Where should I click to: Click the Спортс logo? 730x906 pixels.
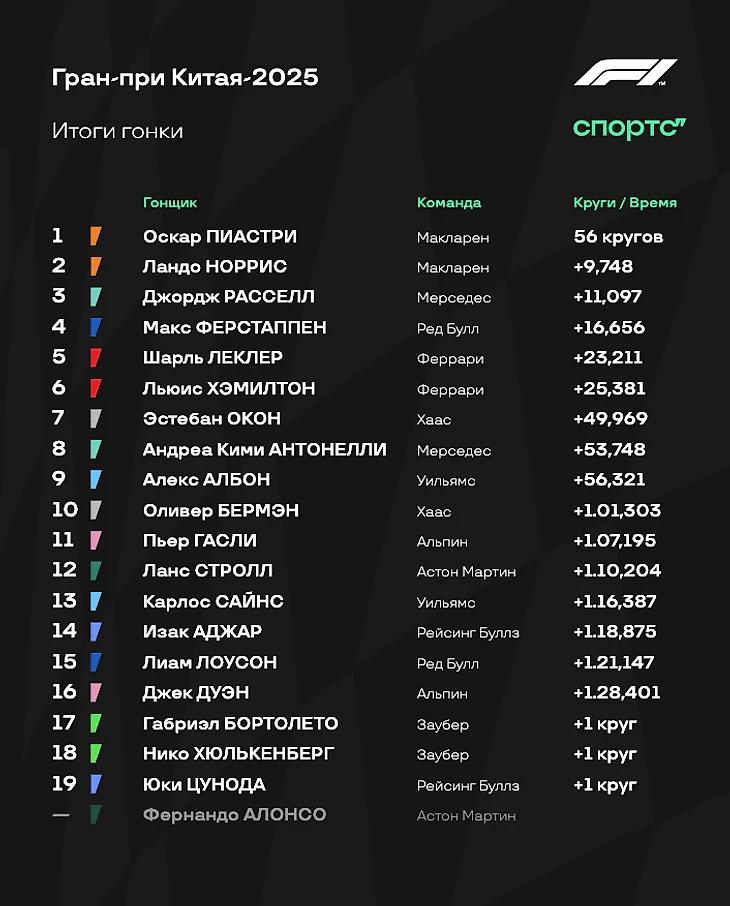[629, 128]
